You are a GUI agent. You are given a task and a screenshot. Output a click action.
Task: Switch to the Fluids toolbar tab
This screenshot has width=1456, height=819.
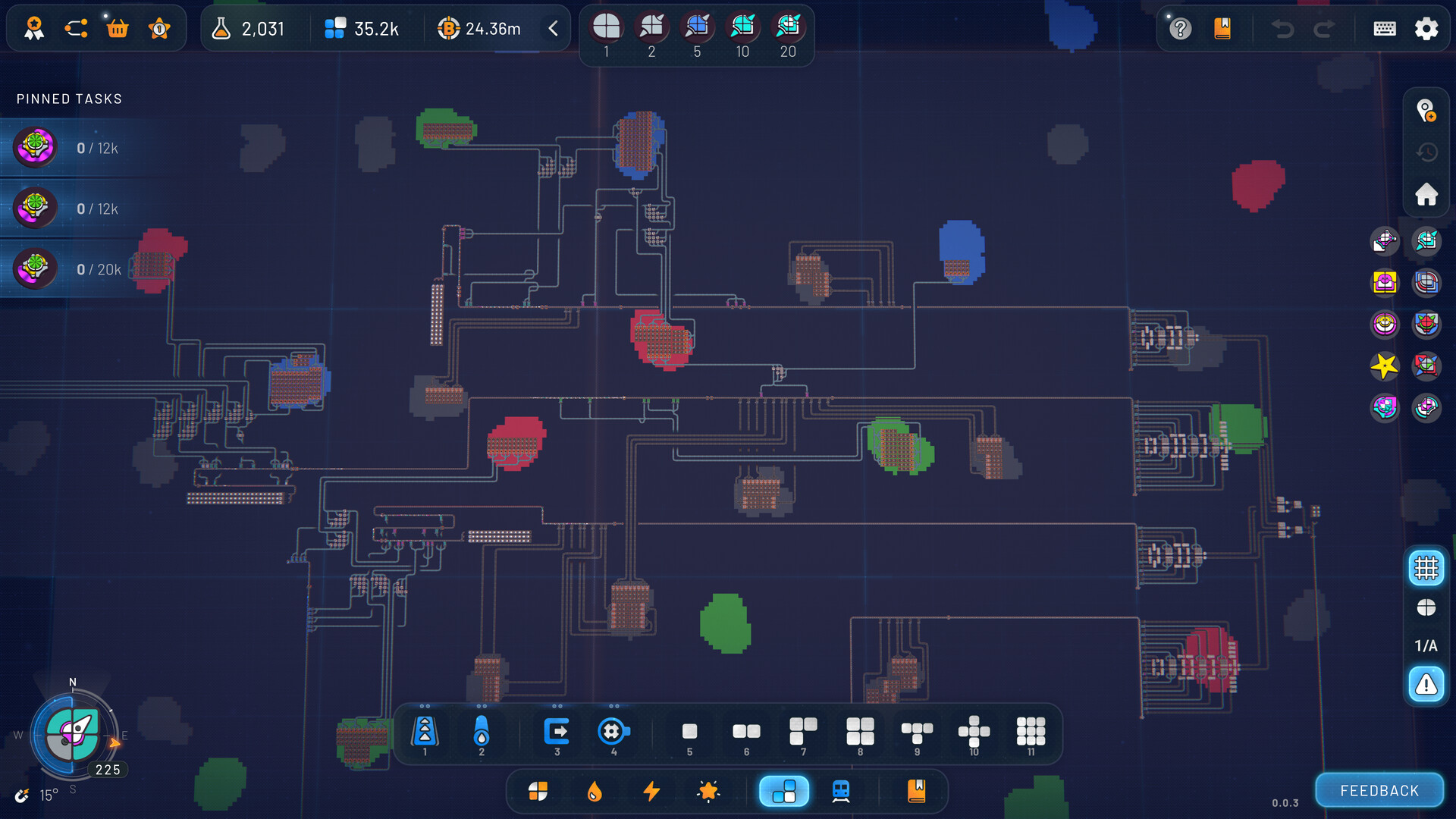(595, 791)
